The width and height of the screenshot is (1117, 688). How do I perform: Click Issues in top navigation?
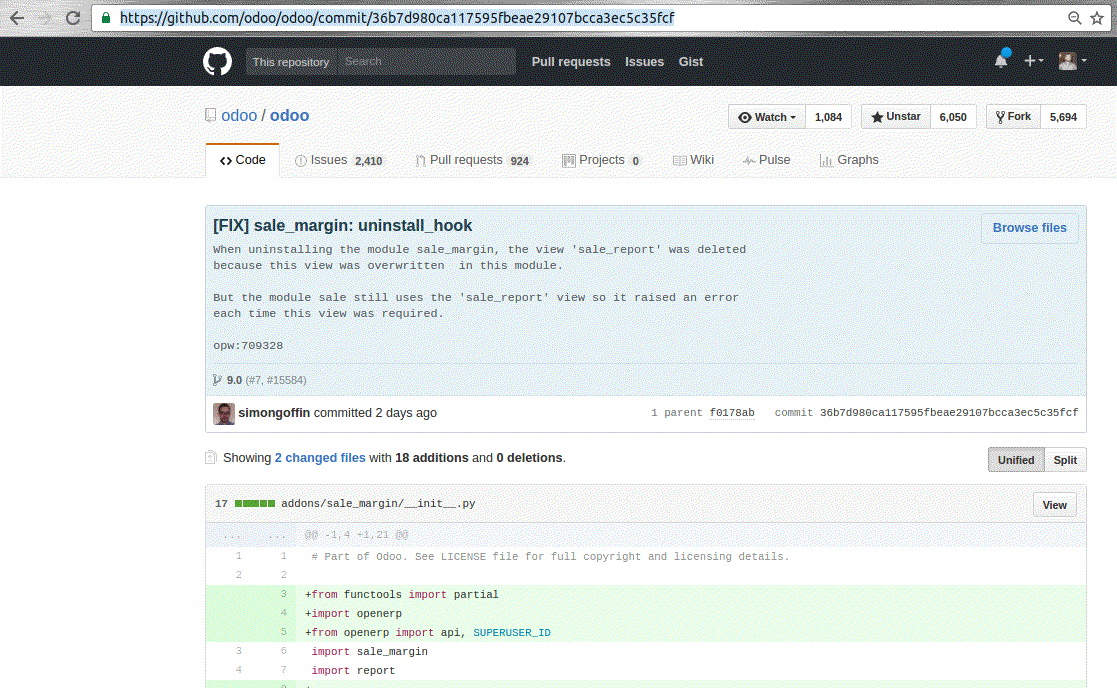[x=644, y=62]
